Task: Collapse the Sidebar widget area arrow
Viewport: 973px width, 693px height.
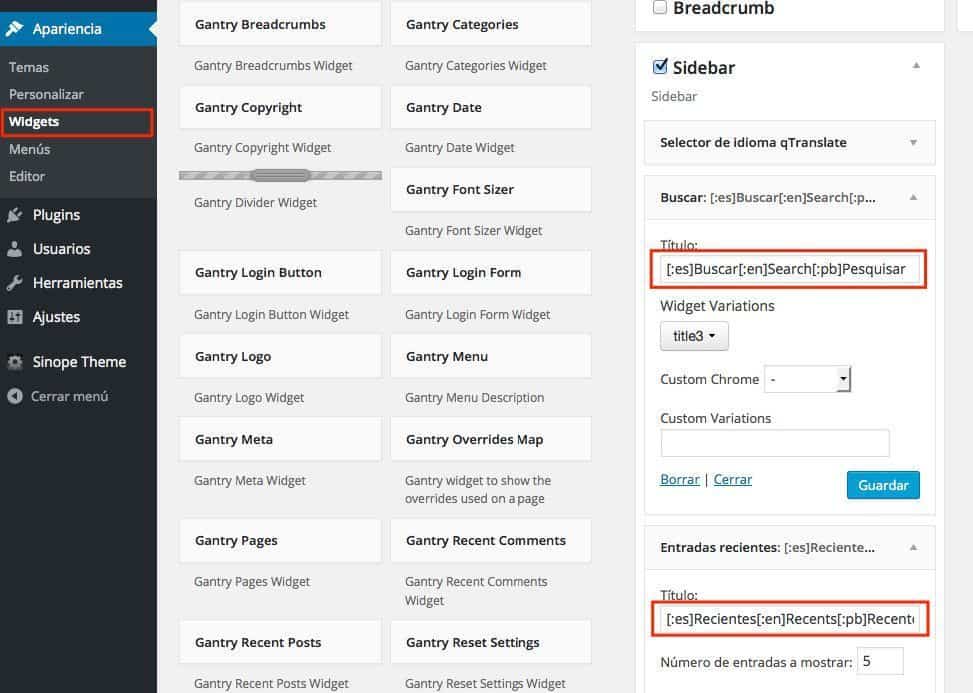Action: coord(916,66)
